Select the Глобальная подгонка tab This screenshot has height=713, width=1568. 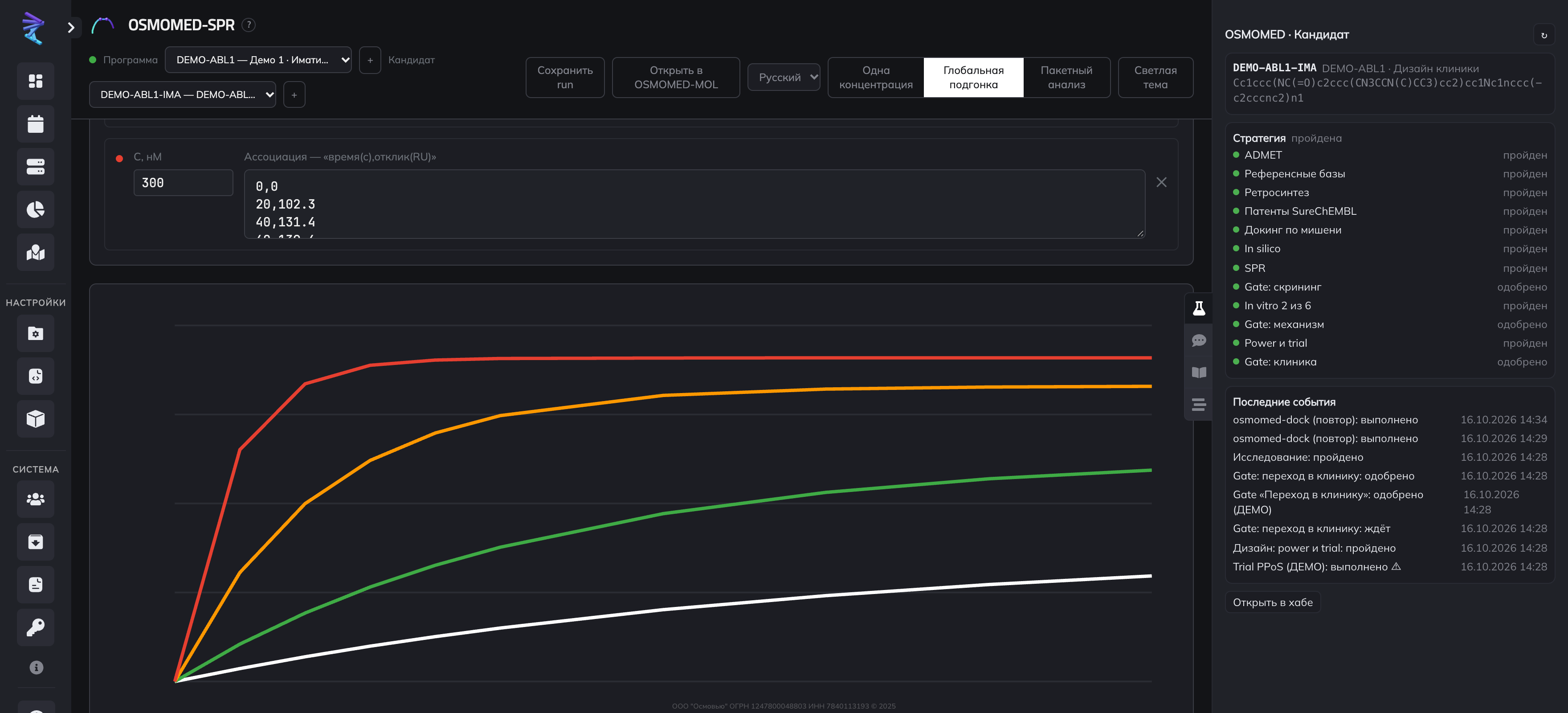(973, 78)
